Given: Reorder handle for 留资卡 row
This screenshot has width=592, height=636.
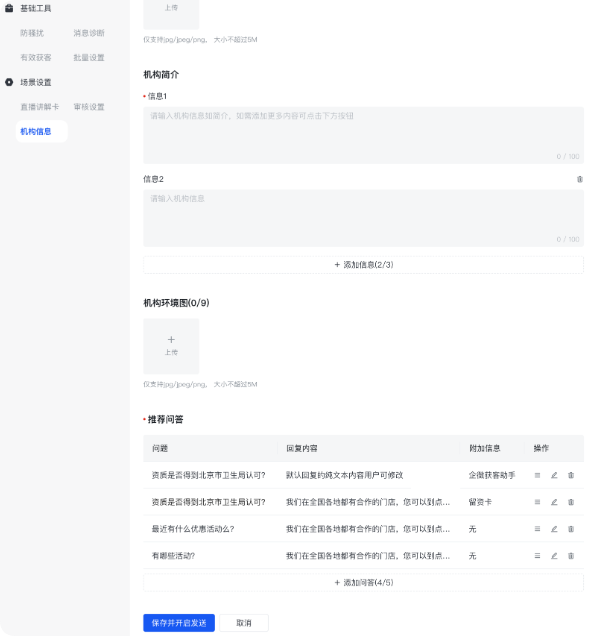Looking at the screenshot, I should pyautogui.click(x=537, y=502).
